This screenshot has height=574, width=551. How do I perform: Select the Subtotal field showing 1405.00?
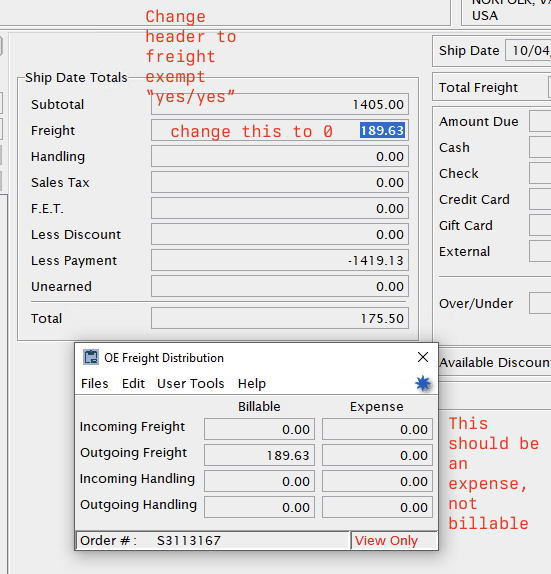tap(280, 104)
